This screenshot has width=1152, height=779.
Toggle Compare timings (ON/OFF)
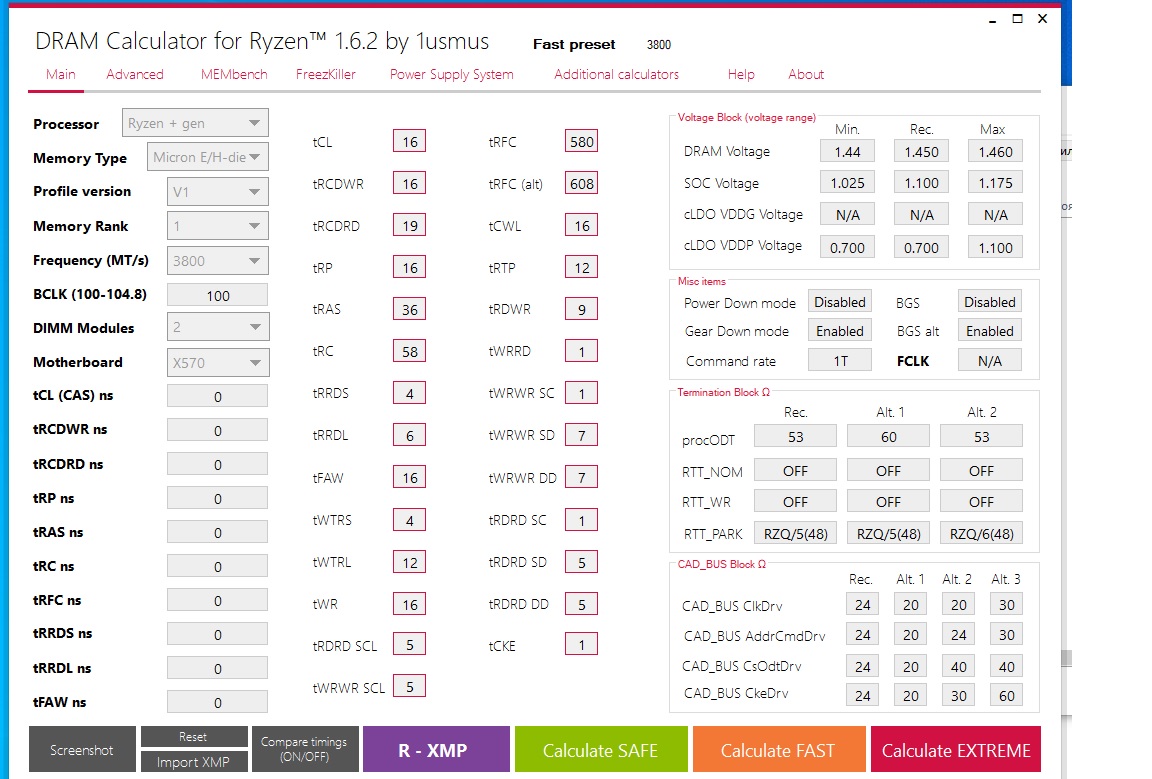[305, 749]
